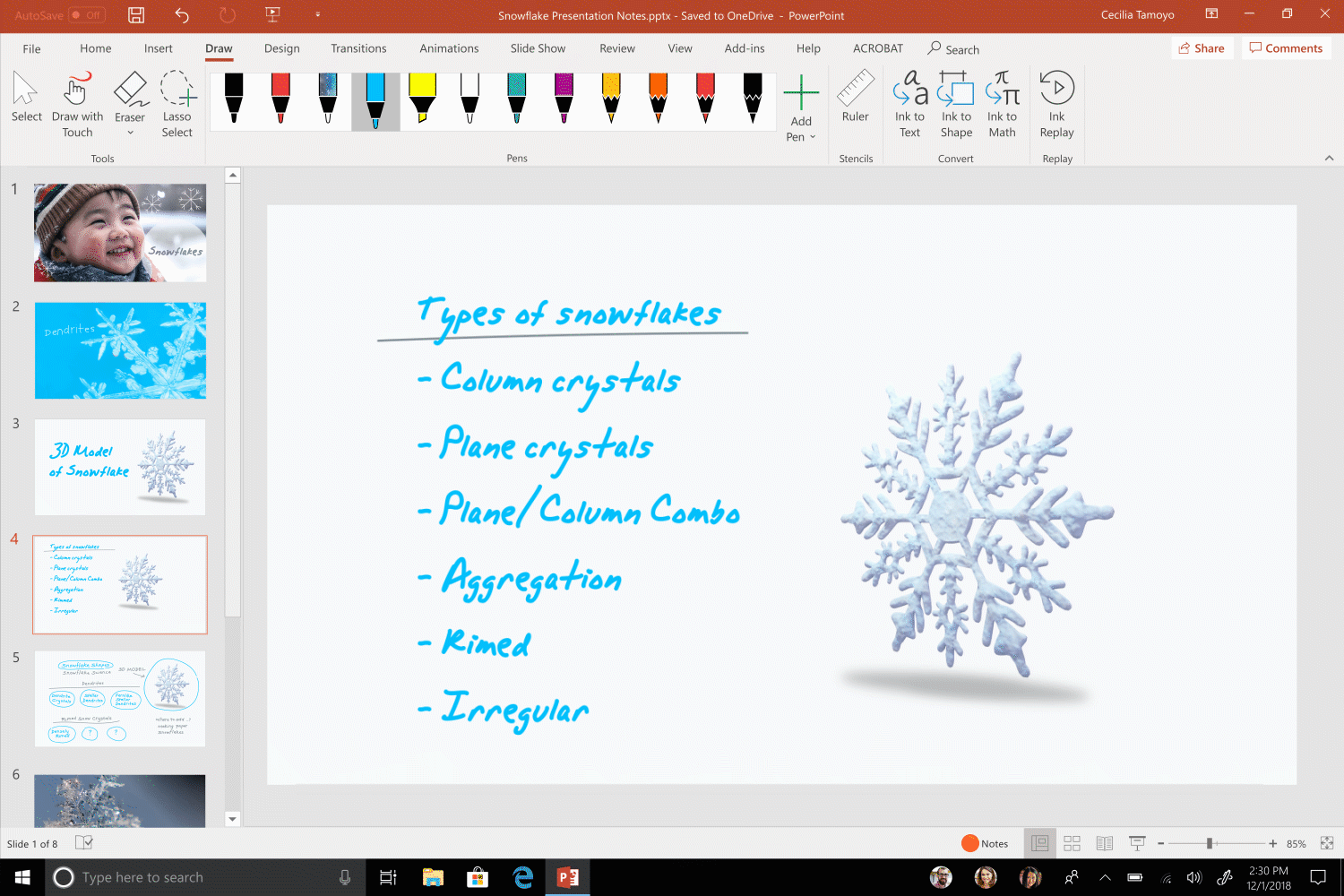Collapse the ribbon with the chevron
Image resolution: width=1344 pixels, height=896 pixels.
(1329, 158)
